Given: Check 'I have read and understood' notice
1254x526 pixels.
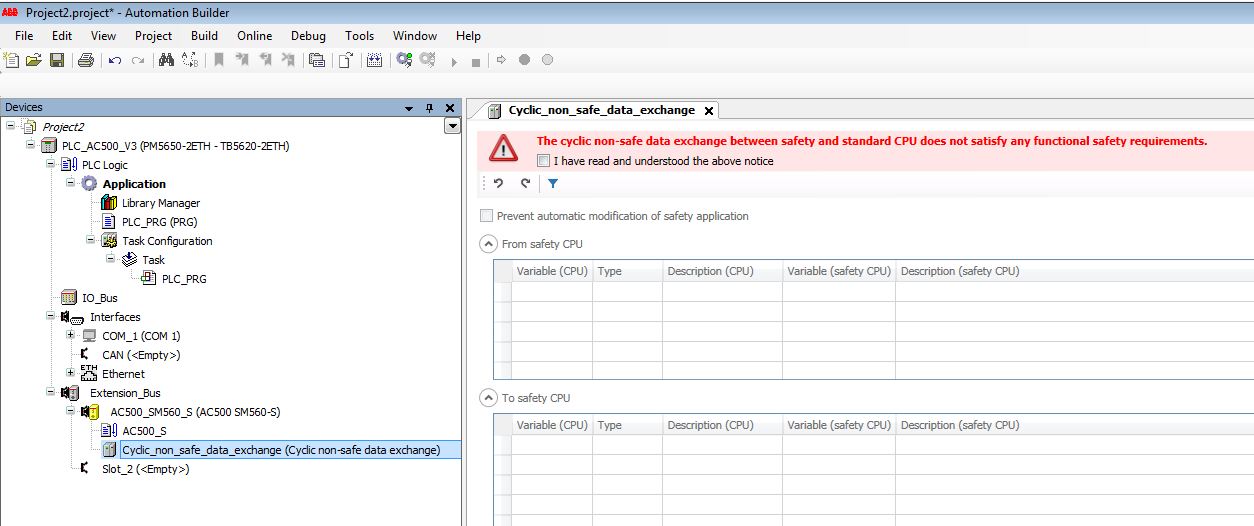Looking at the screenshot, I should (x=543, y=161).
